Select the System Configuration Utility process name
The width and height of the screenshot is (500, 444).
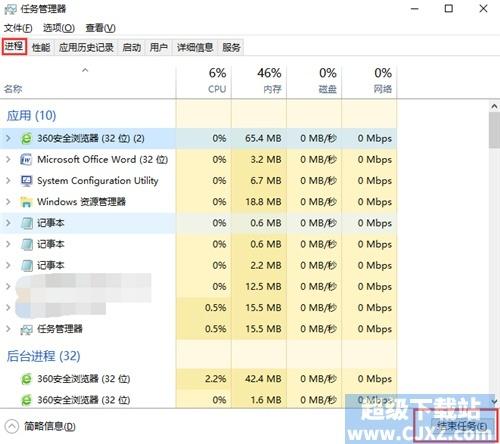tap(98, 181)
